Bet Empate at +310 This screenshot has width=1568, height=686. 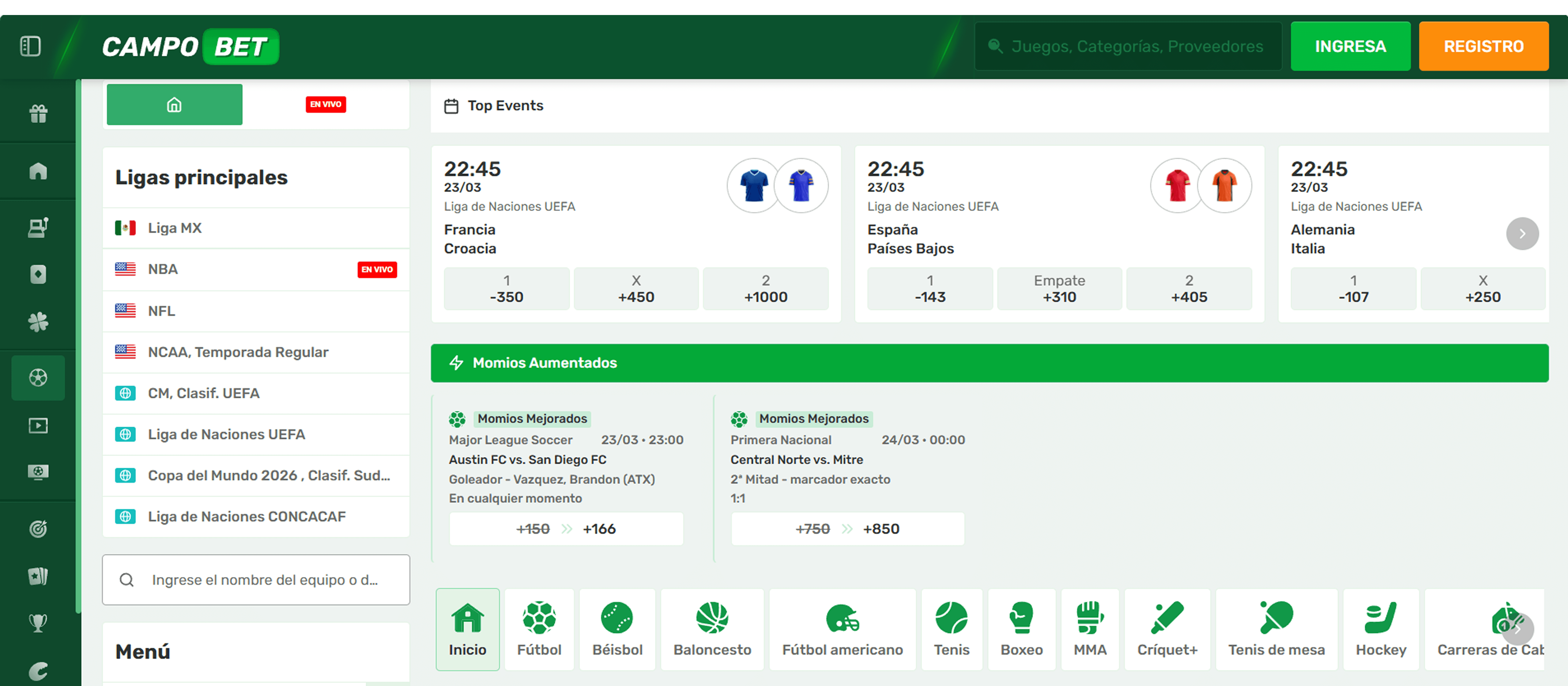(1059, 288)
